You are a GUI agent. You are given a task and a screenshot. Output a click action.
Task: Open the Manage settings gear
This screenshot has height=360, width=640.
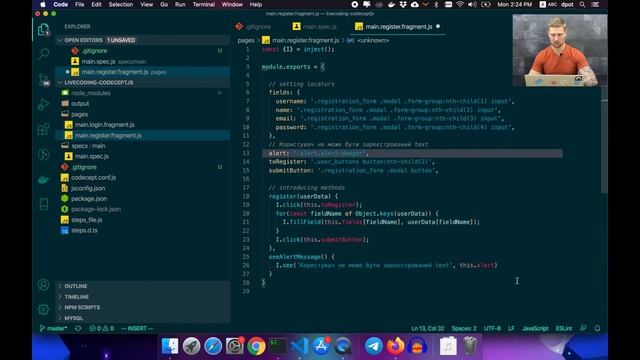[x=43, y=309]
